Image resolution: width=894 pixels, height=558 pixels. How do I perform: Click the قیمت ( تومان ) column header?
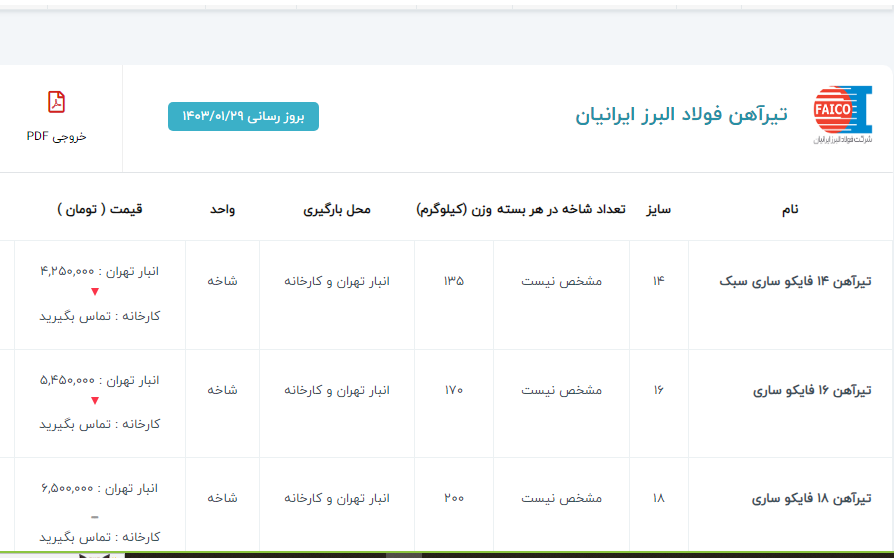click(x=100, y=209)
